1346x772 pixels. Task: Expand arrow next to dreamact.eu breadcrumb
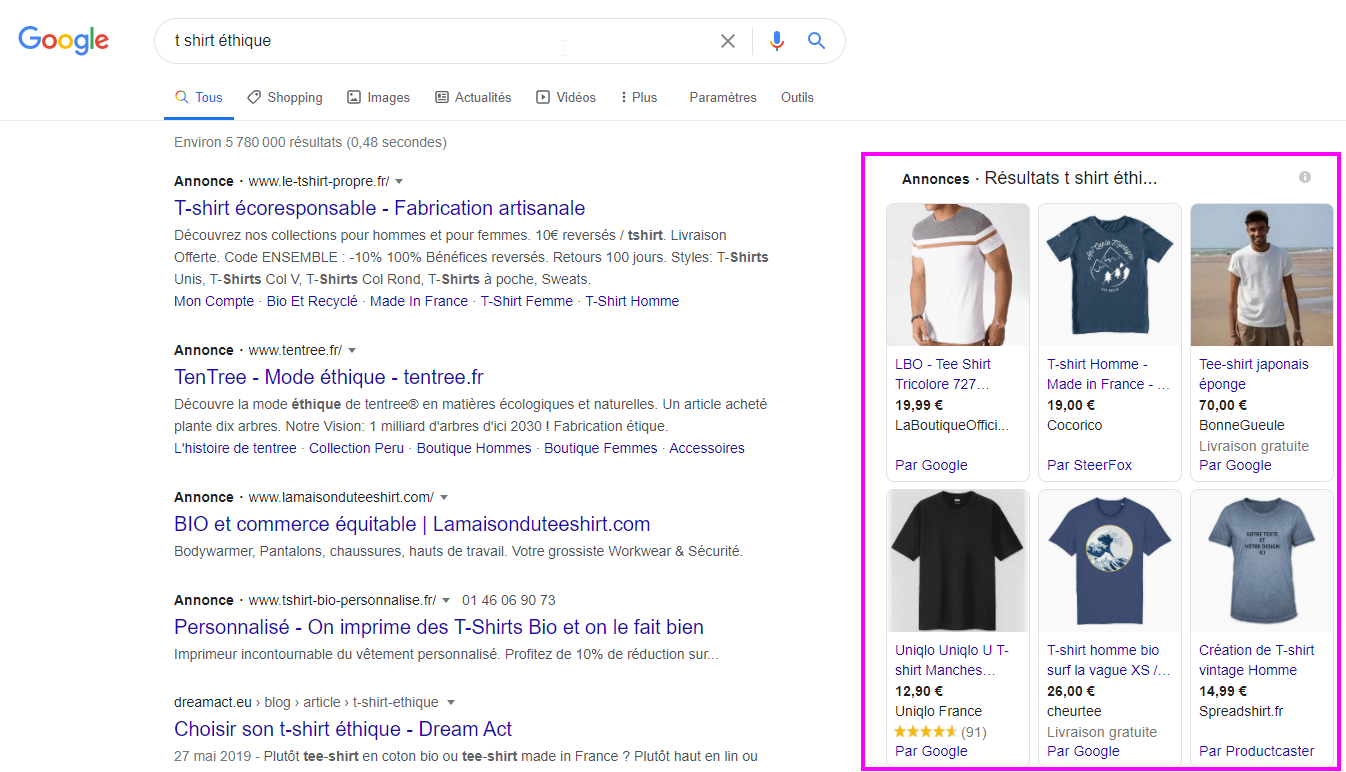pos(450,703)
